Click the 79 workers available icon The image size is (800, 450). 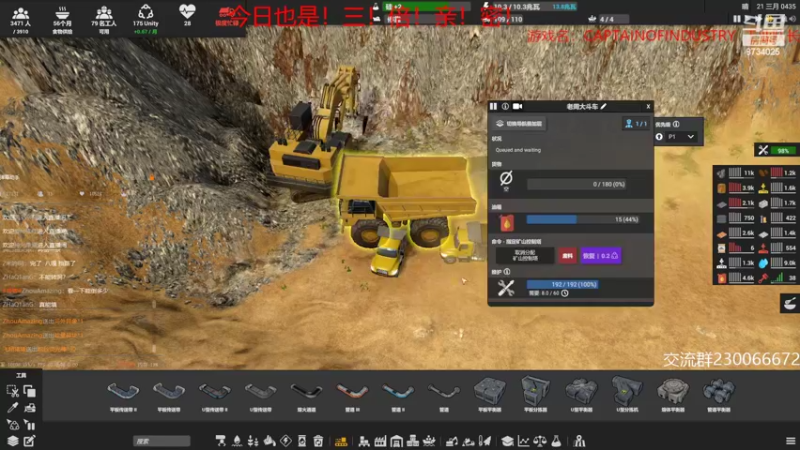pos(104,13)
